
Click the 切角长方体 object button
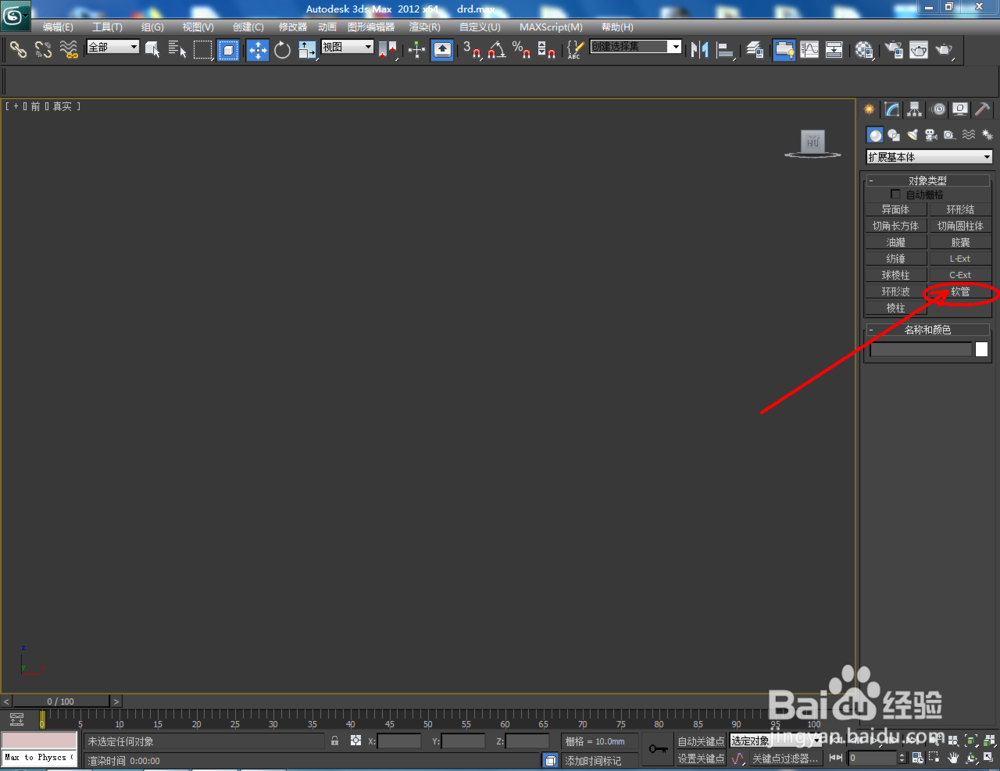[895, 226]
